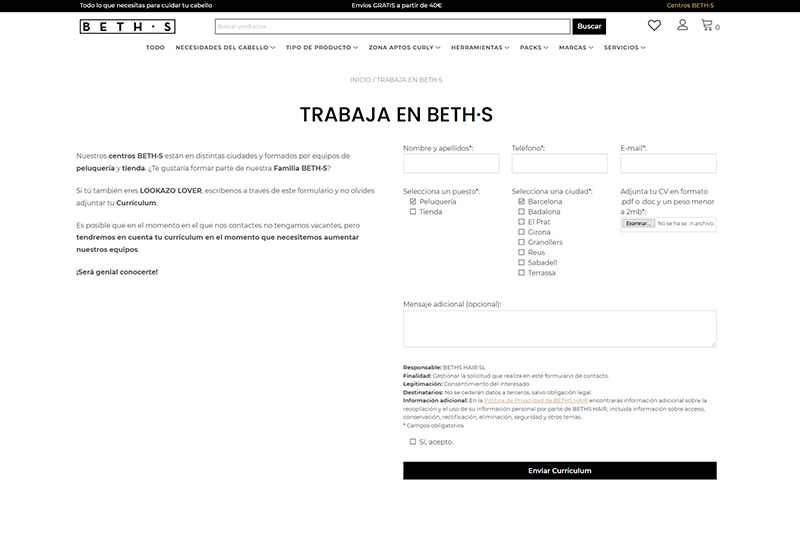Open the Marcas dropdown menu
Viewport: 800px width, 533px height.
point(576,48)
